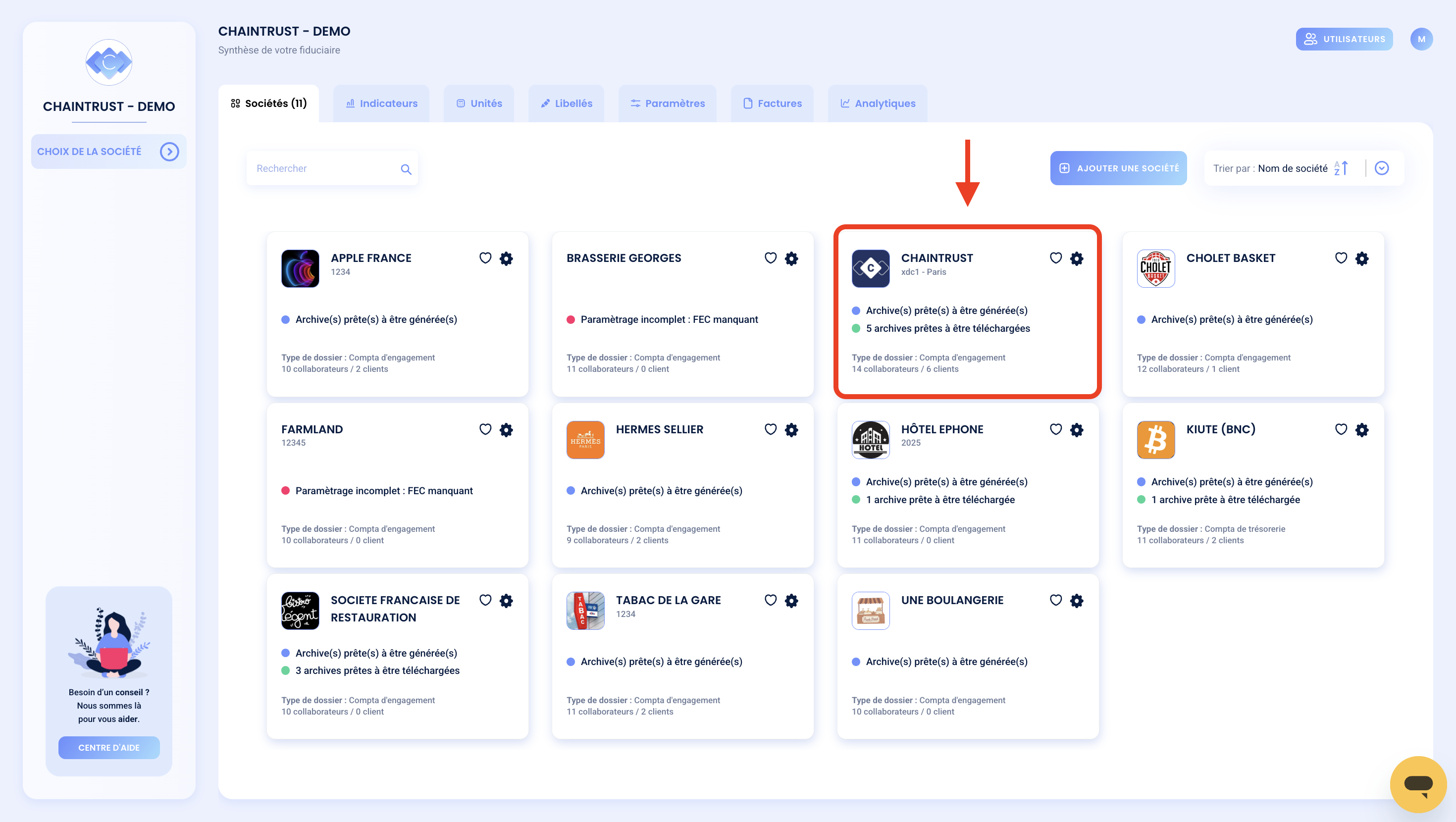Open the chat support bubble
Viewport: 1456px width, 822px height.
[x=1418, y=784]
